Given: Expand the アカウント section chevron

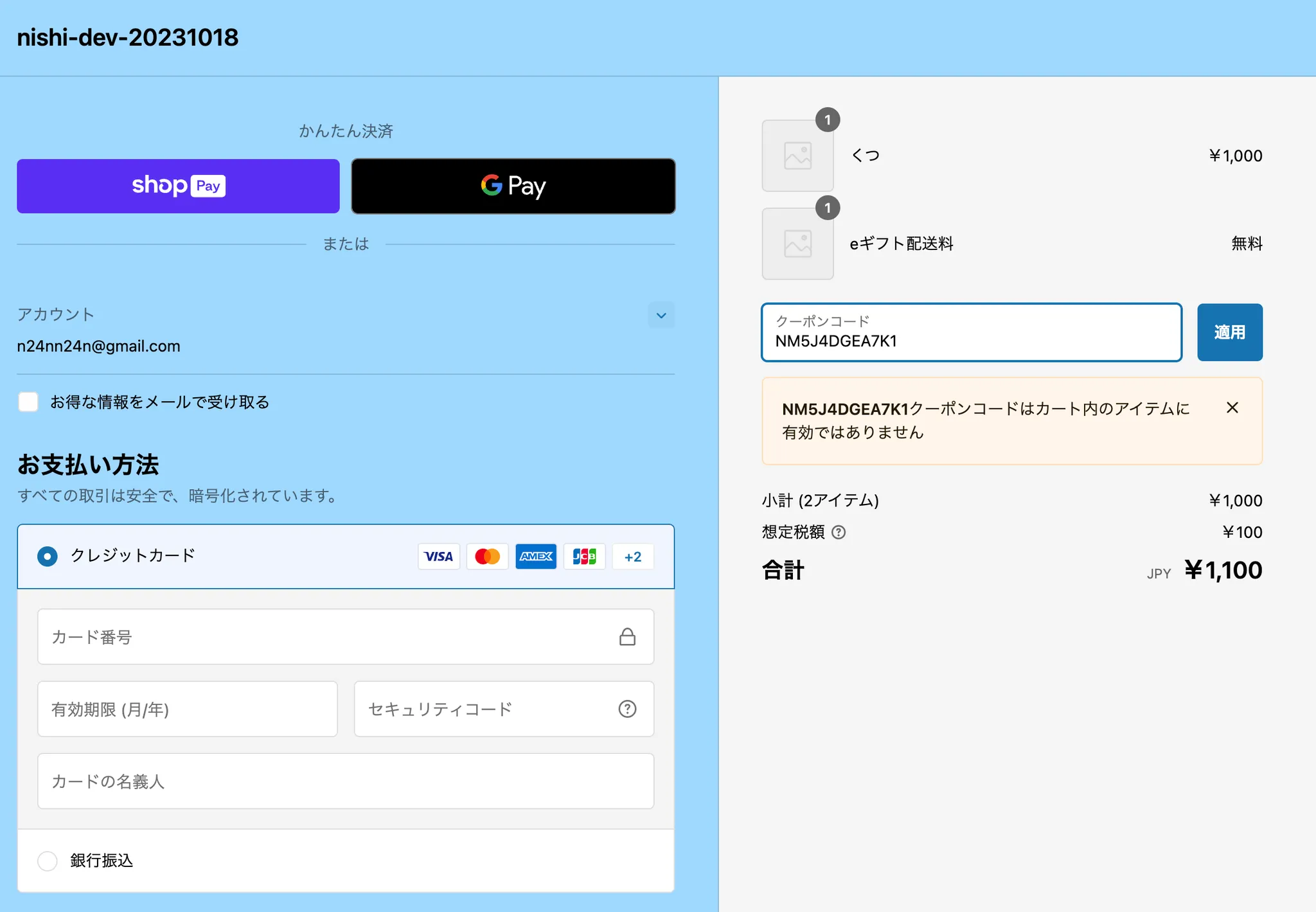Looking at the screenshot, I should [x=661, y=316].
